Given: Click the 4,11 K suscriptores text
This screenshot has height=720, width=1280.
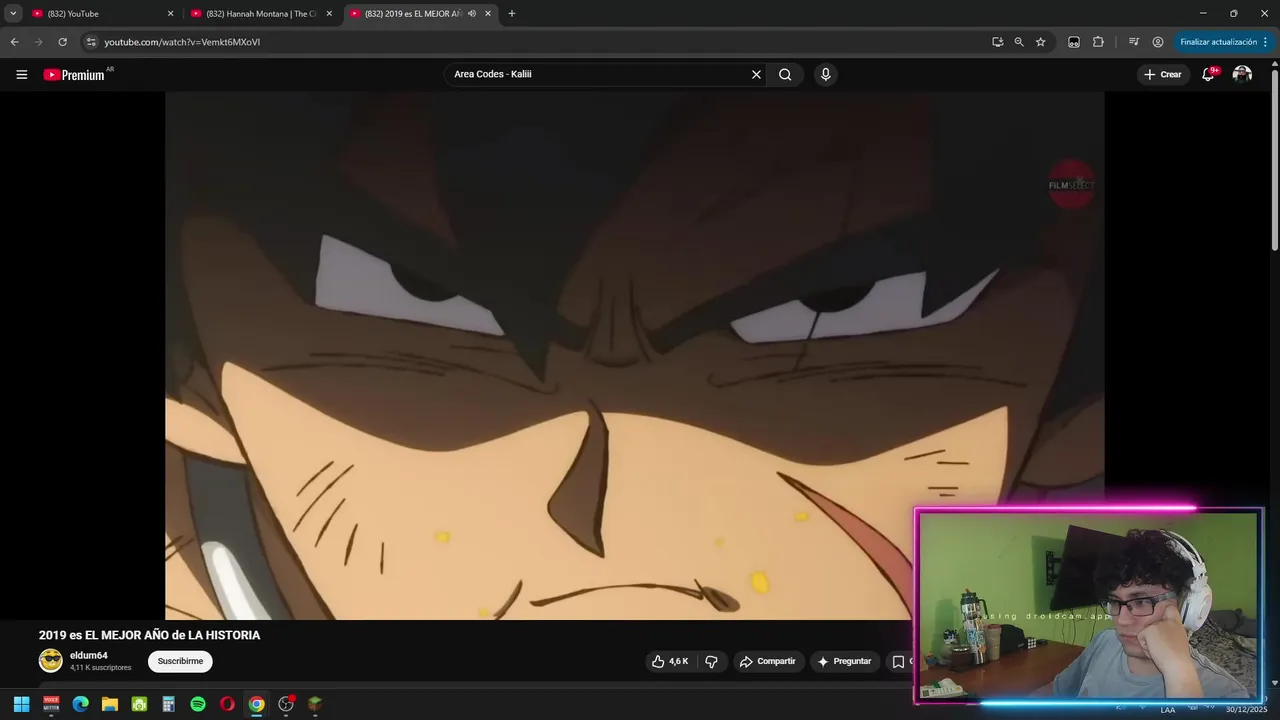Looking at the screenshot, I should (100, 667).
